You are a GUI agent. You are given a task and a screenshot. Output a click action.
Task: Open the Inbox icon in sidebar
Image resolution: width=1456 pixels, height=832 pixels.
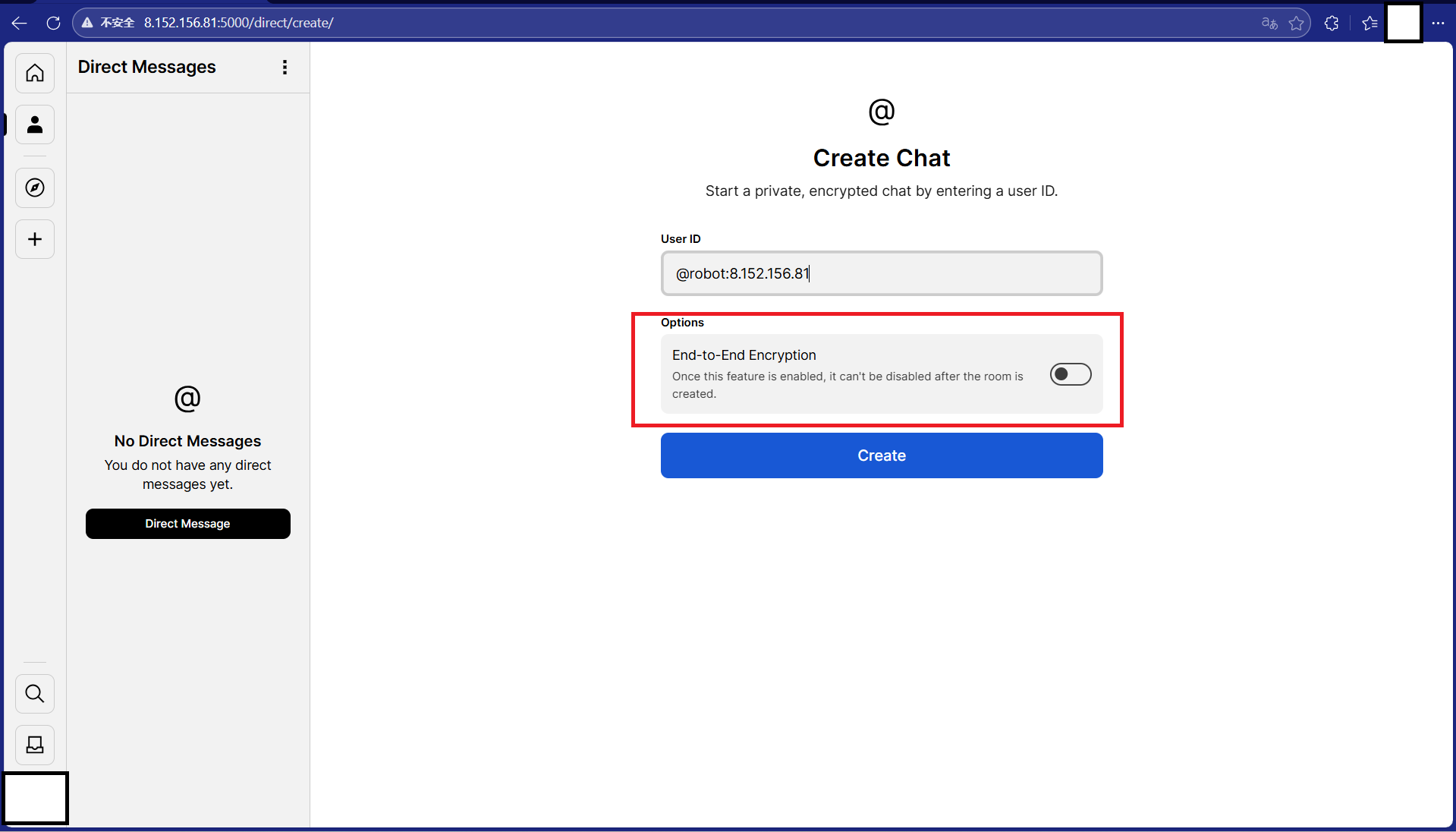click(35, 745)
